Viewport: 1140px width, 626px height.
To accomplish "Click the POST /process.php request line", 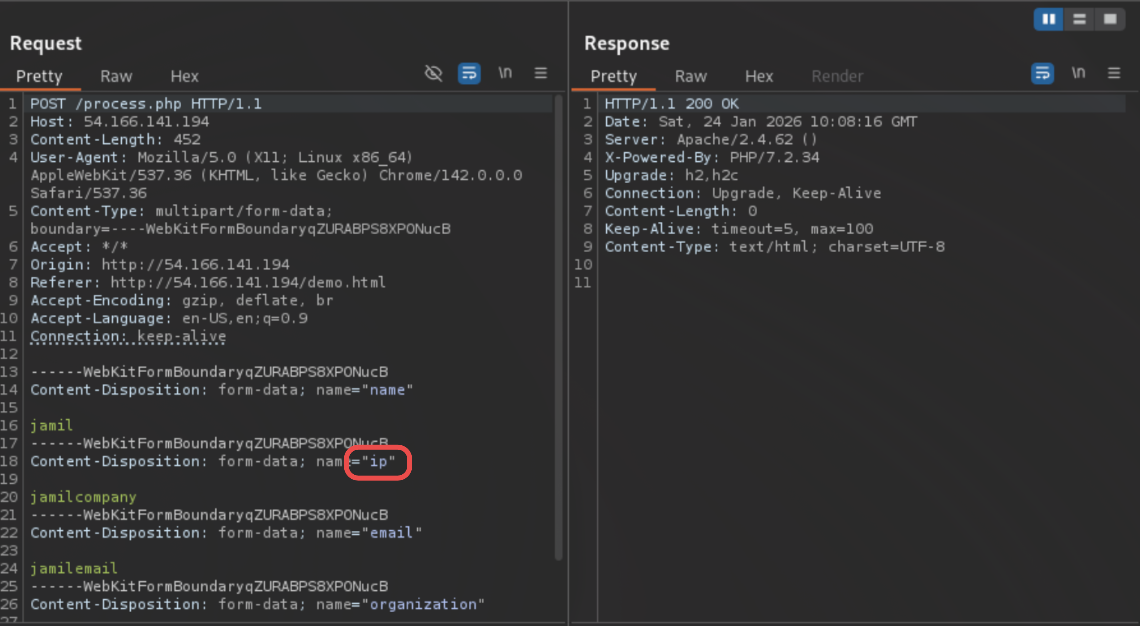I will (x=146, y=104).
